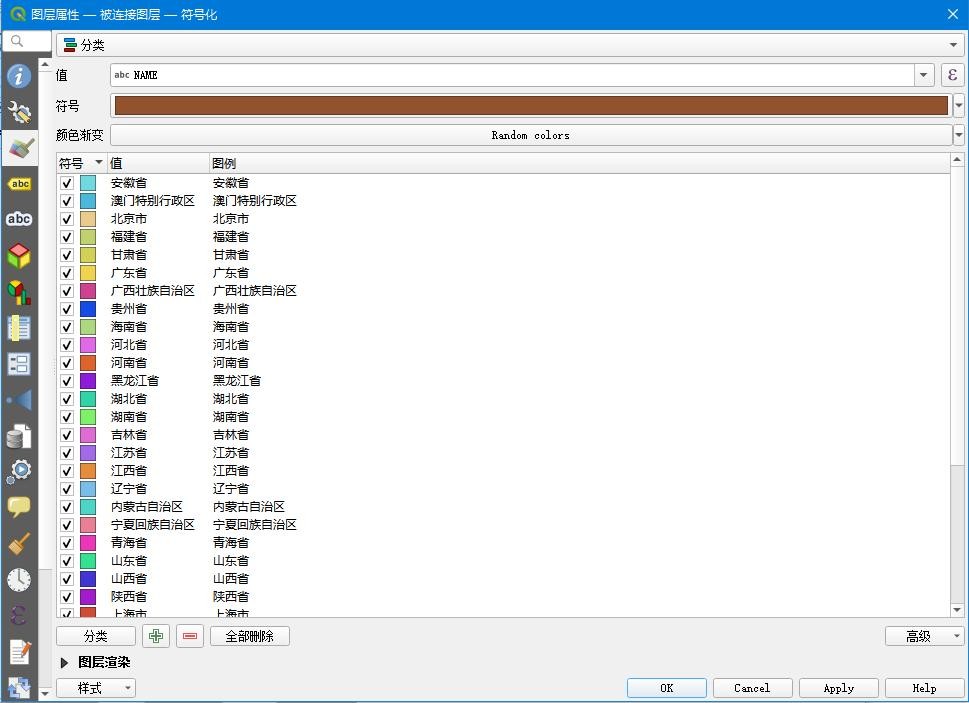Toggle the 黑龙江省 category checkbox

pos(67,381)
